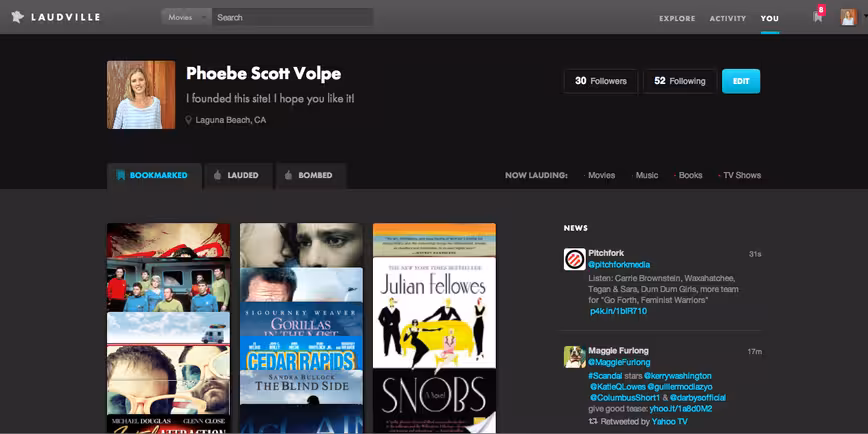Click the Pitchfork avatar icon in News
The width and height of the screenshot is (868, 434).
(575, 259)
